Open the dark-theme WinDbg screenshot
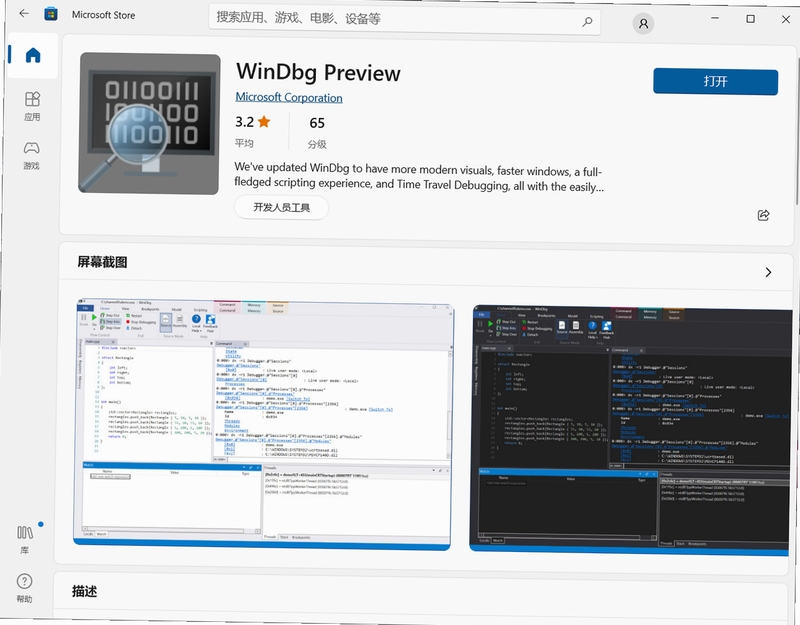 (x=631, y=431)
